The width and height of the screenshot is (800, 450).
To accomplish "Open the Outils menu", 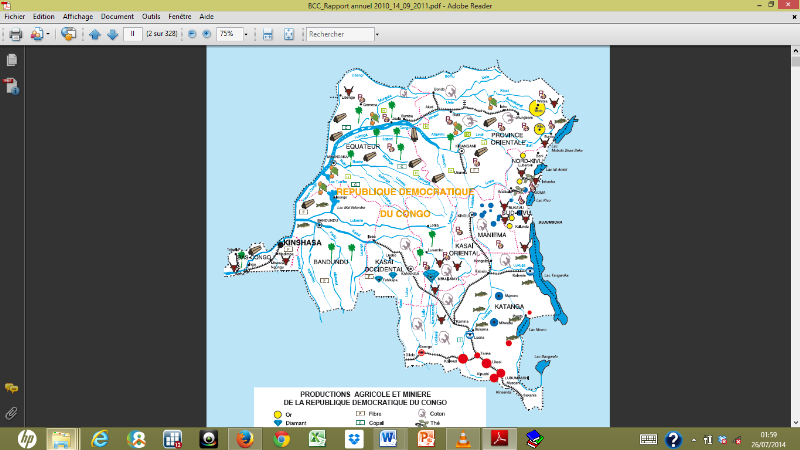I will [151, 17].
